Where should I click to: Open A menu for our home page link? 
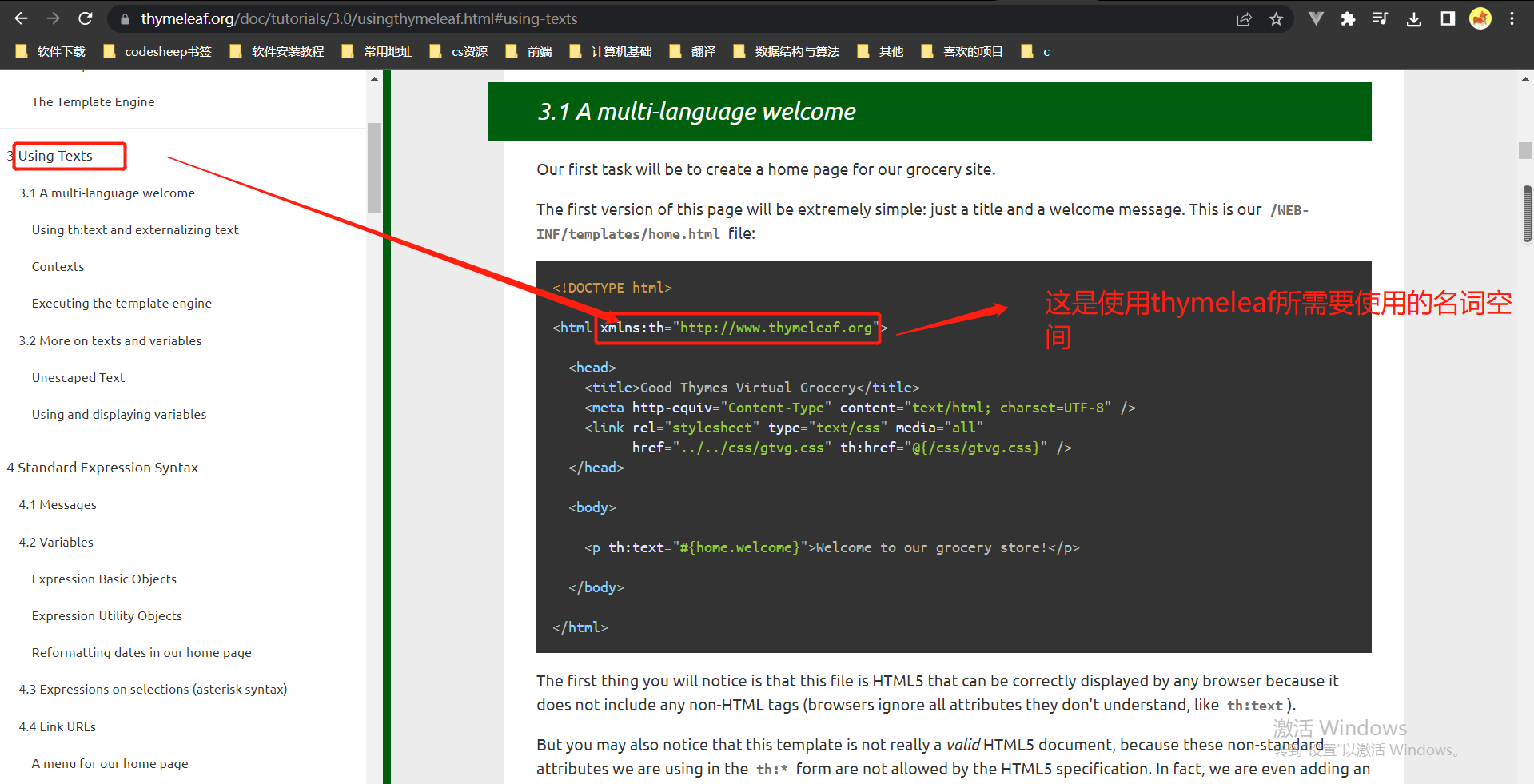click(x=110, y=763)
